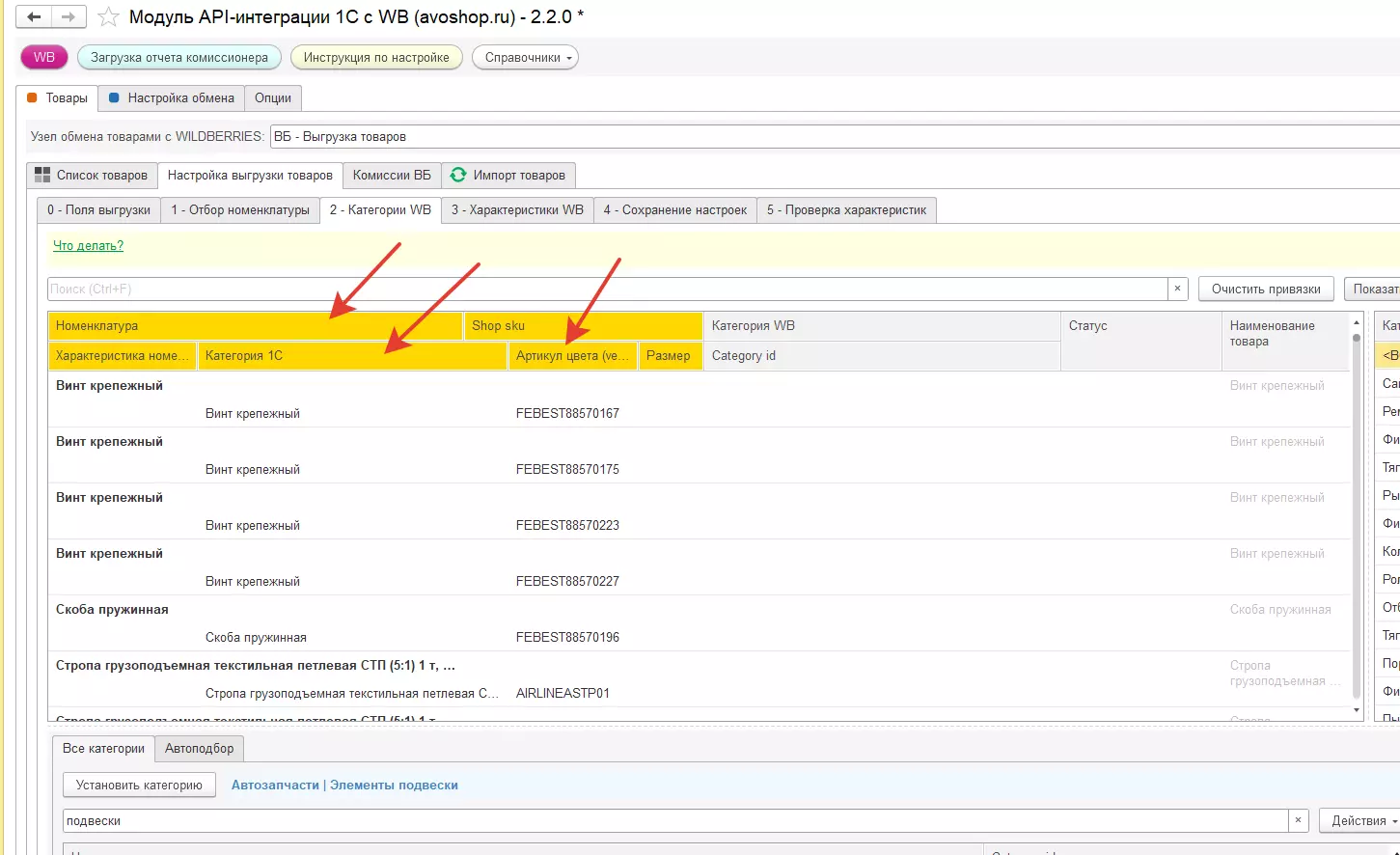The width and height of the screenshot is (1400, 855).
Task: Add page to favorites with star icon
Action: pyautogui.click(x=109, y=17)
